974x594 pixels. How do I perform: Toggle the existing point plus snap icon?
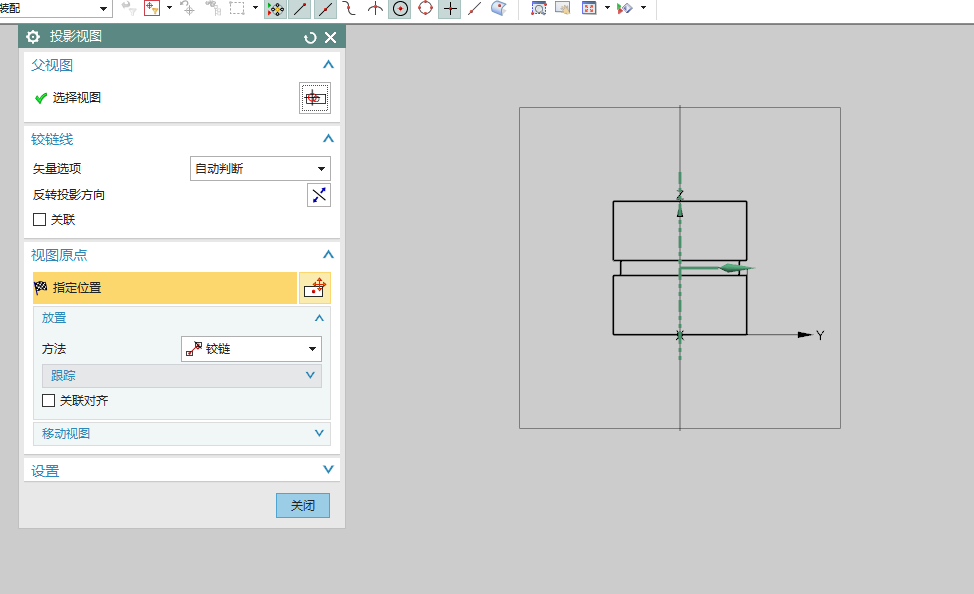[450, 9]
